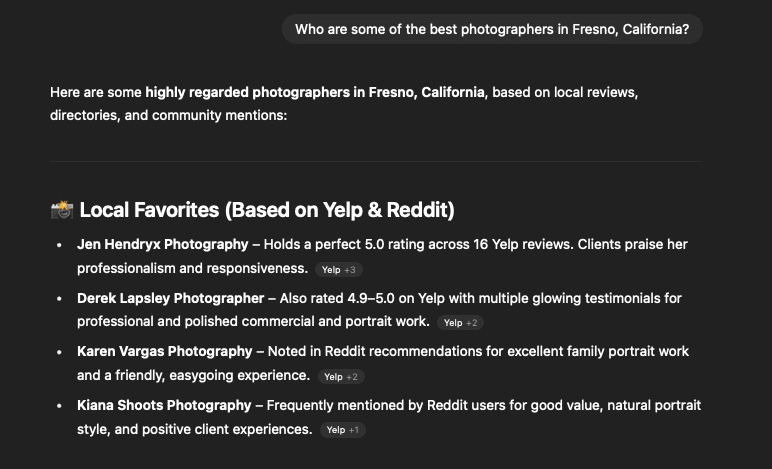Click the user question message bubble

(x=492, y=29)
